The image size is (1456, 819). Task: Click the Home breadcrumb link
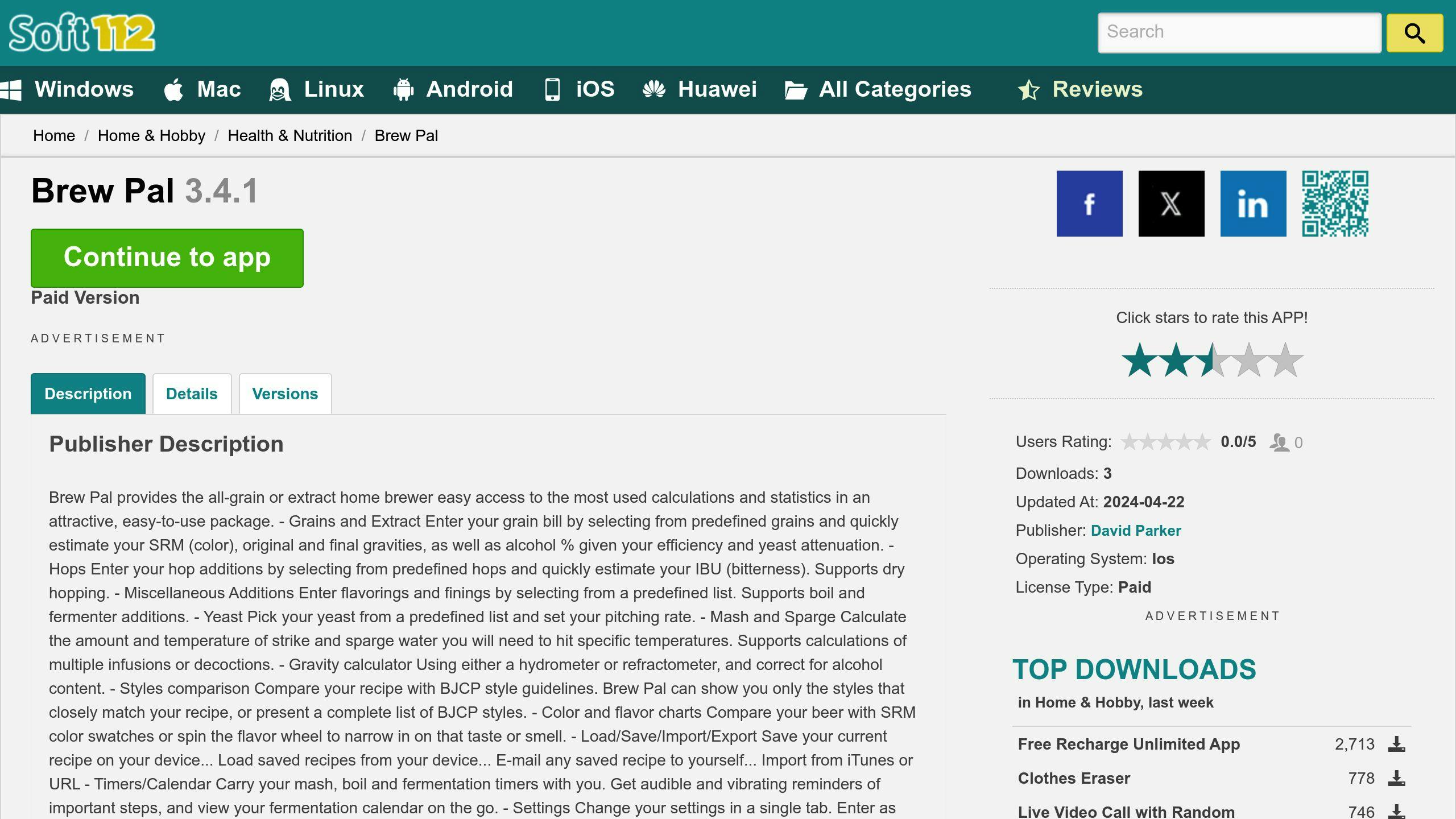(x=54, y=135)
